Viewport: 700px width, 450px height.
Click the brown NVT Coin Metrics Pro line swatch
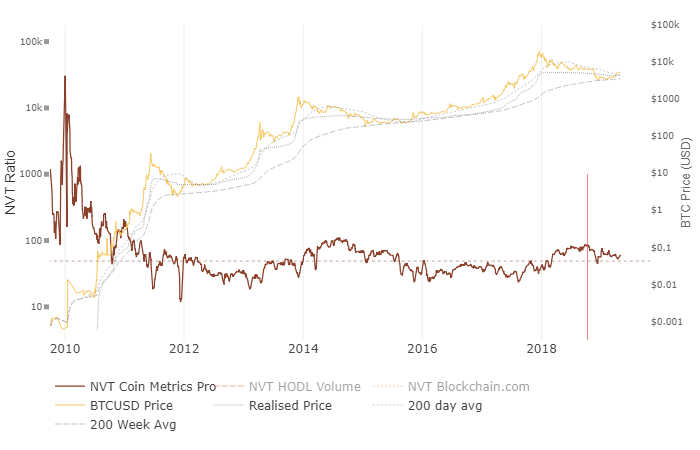click(x=69, y=386)
